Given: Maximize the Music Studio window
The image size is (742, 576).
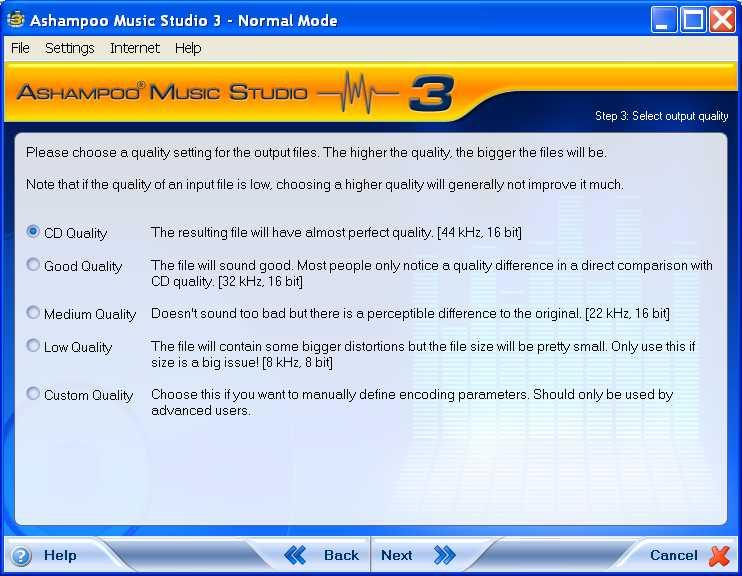Looking at the screenshot, I should pos(693,20).
